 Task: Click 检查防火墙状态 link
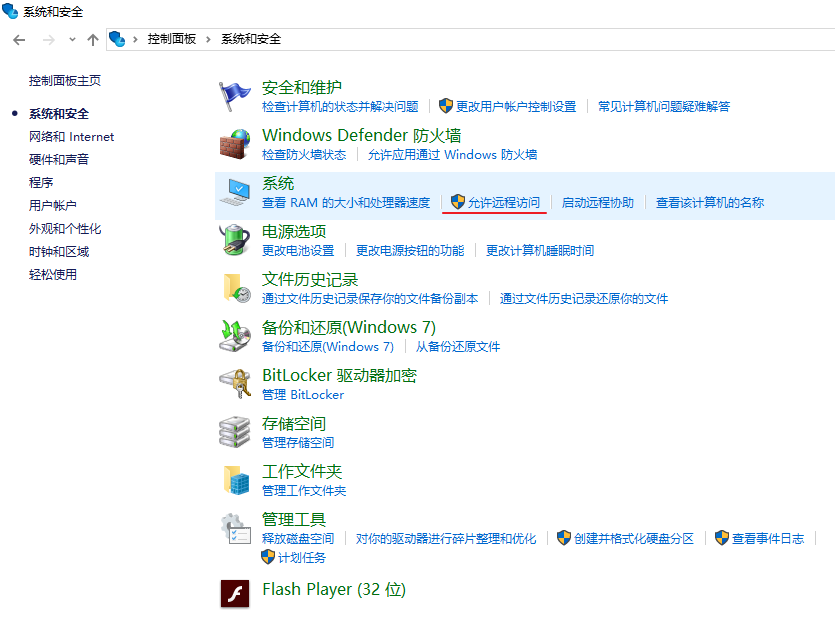click(304, 154)
